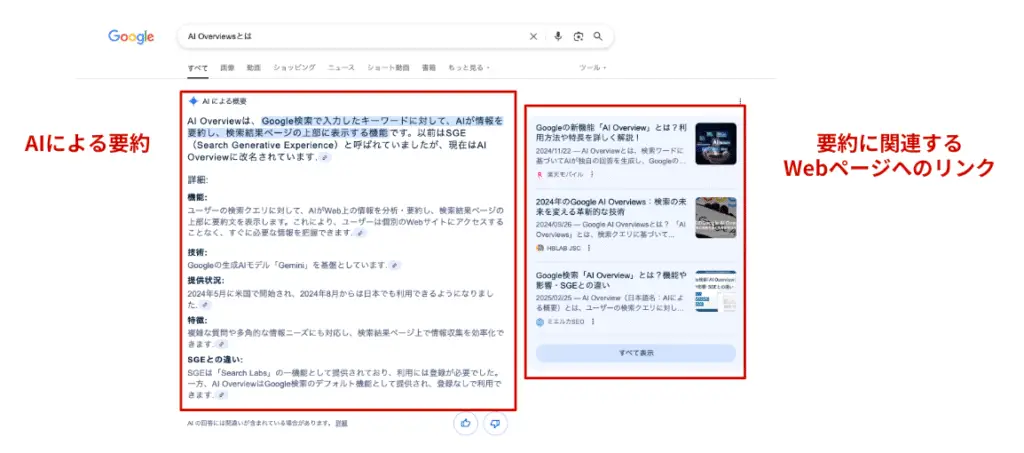This screenshot has width=1024, height=453.
Task: Click the 楽天モバイル favicon
Action: (x=539, y=174)
